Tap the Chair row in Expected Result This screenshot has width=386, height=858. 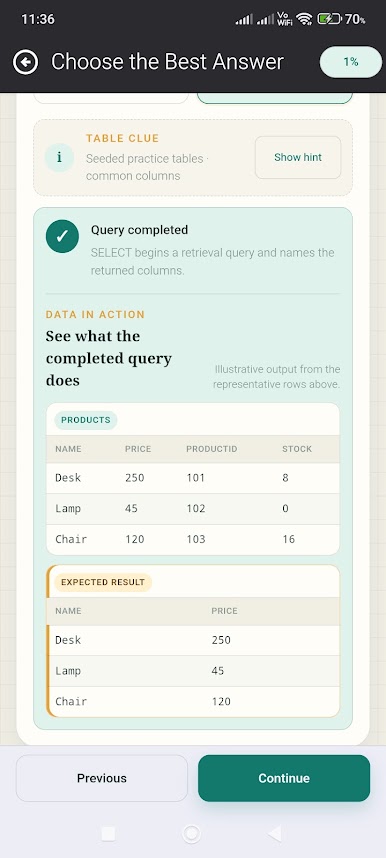coord(193,702)
